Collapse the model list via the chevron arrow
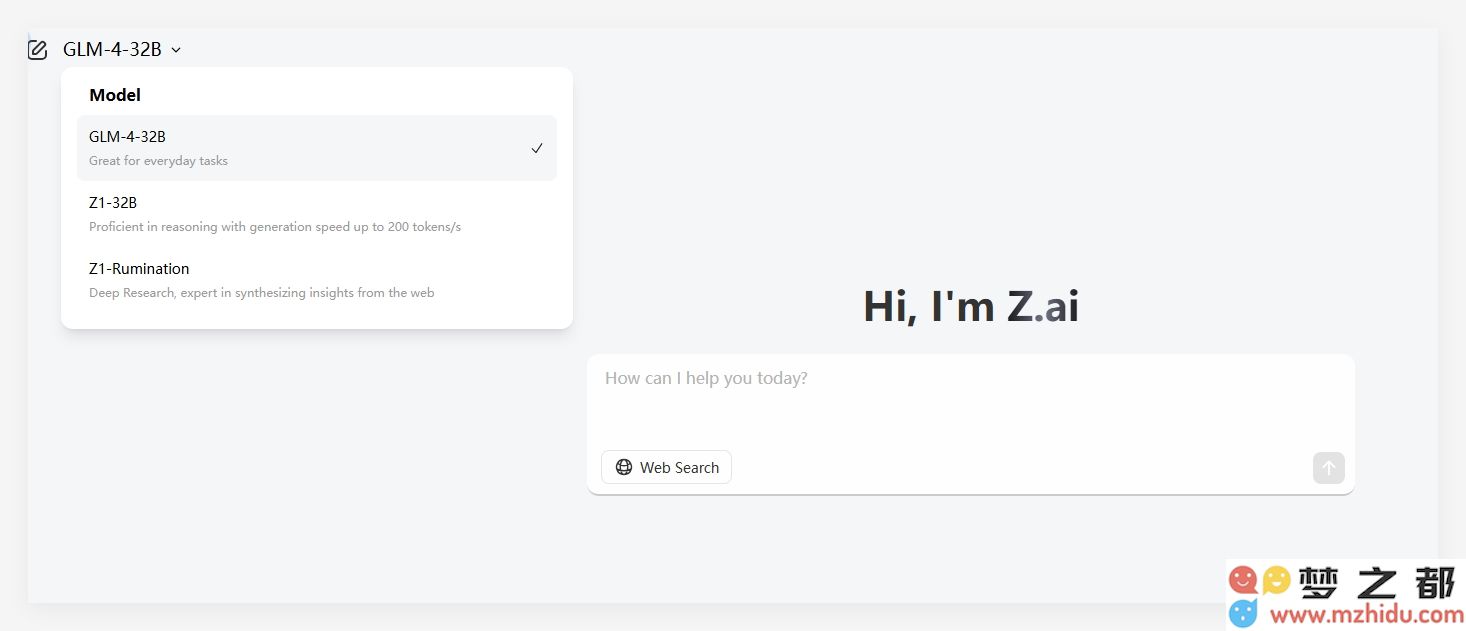 pyautogui.click(x=176, y=50)
